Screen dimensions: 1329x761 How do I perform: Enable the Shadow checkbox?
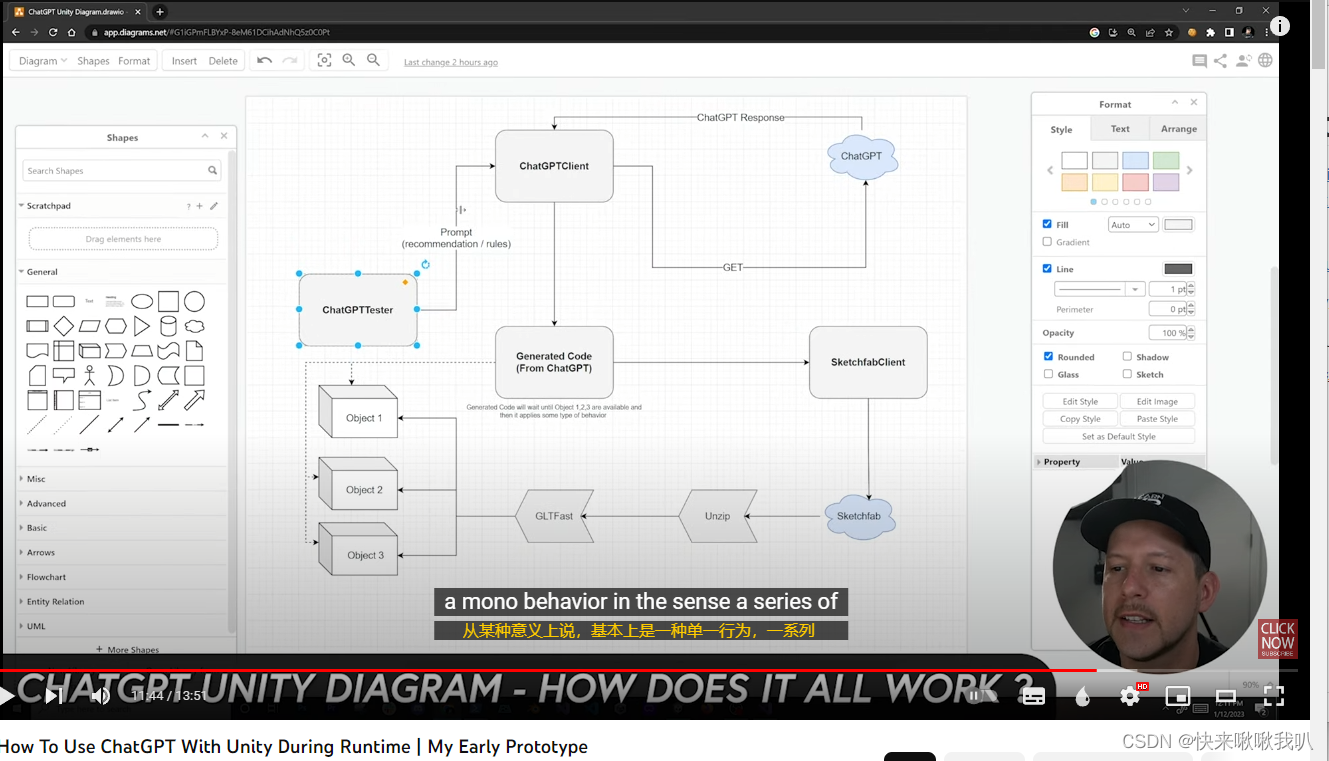pos(1127,356)
